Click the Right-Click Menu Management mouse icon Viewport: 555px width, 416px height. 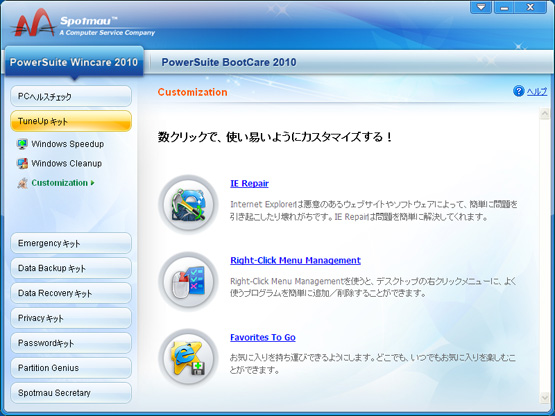point(188,281)
